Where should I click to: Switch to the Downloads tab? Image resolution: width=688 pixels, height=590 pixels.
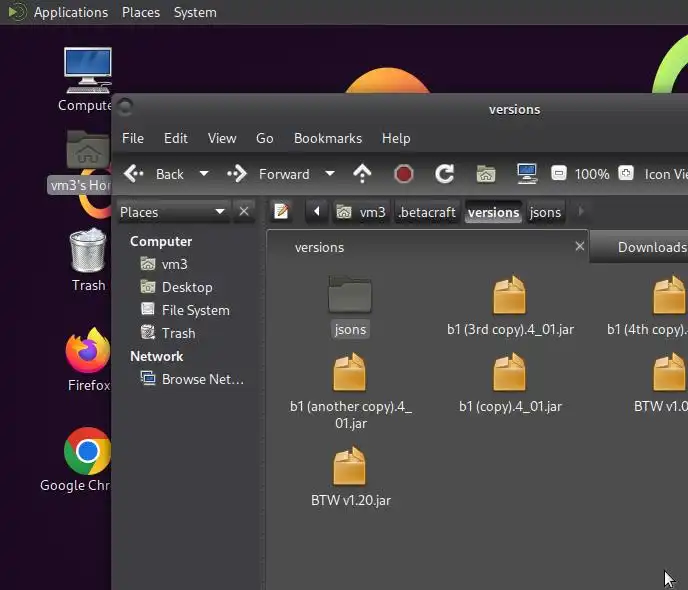coord(640,247)
